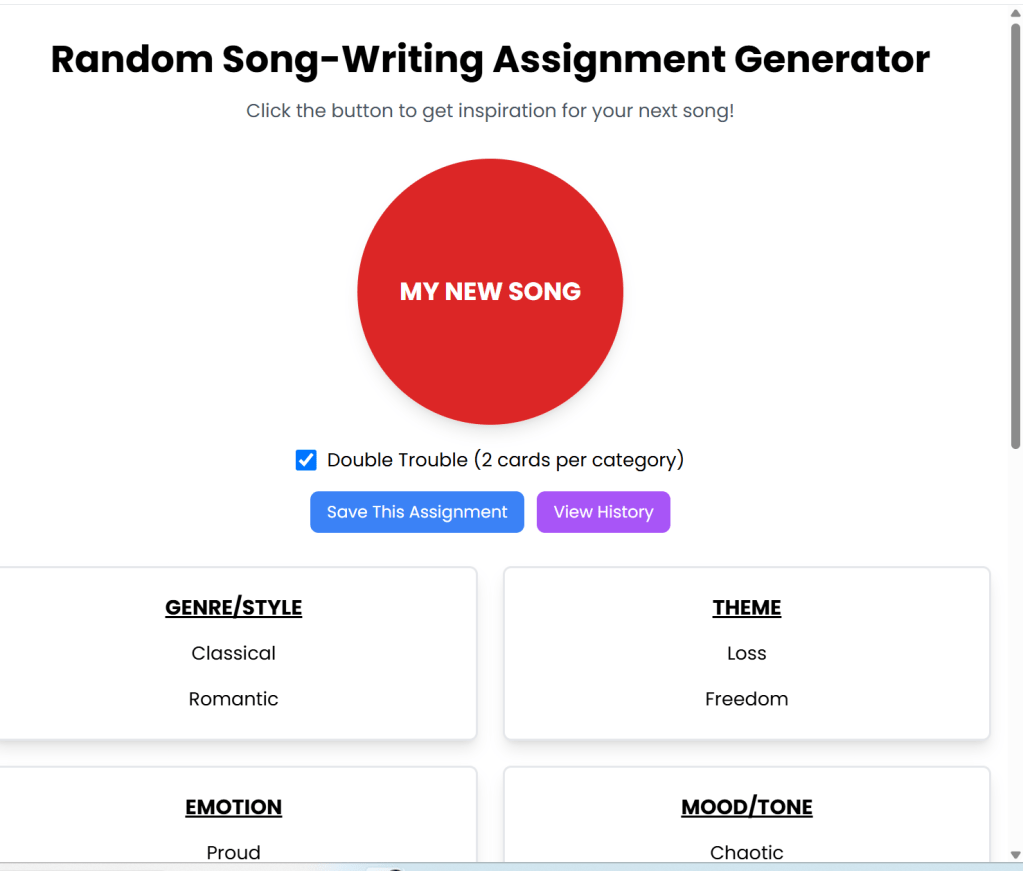Select the Classical genre entry
The image size is (1023, 871).
coord(233,653)
